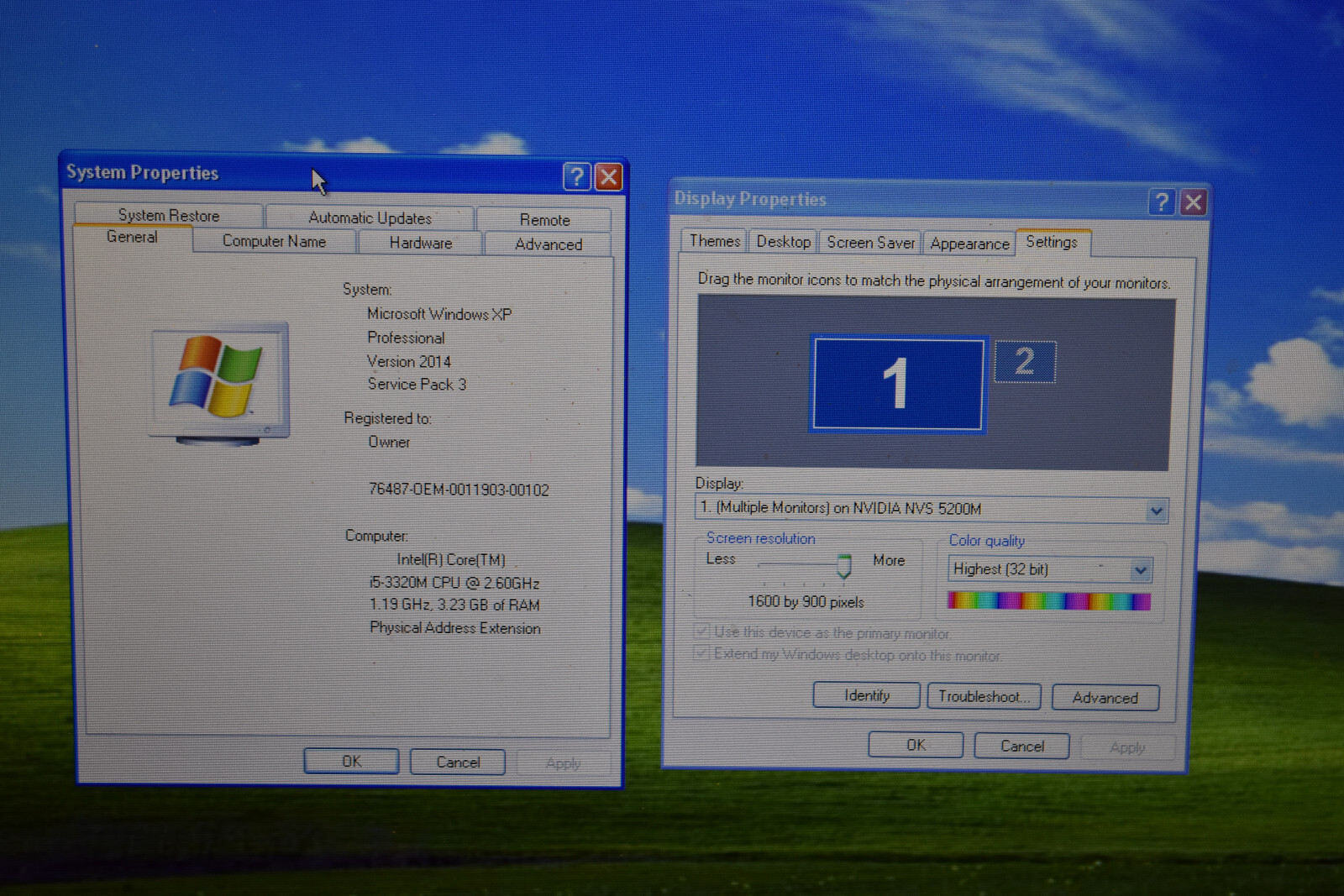Open the Color quality dropdown
Viewport: 1344px width, 896px height.
pyautogui.click(x=1141, y=570)
